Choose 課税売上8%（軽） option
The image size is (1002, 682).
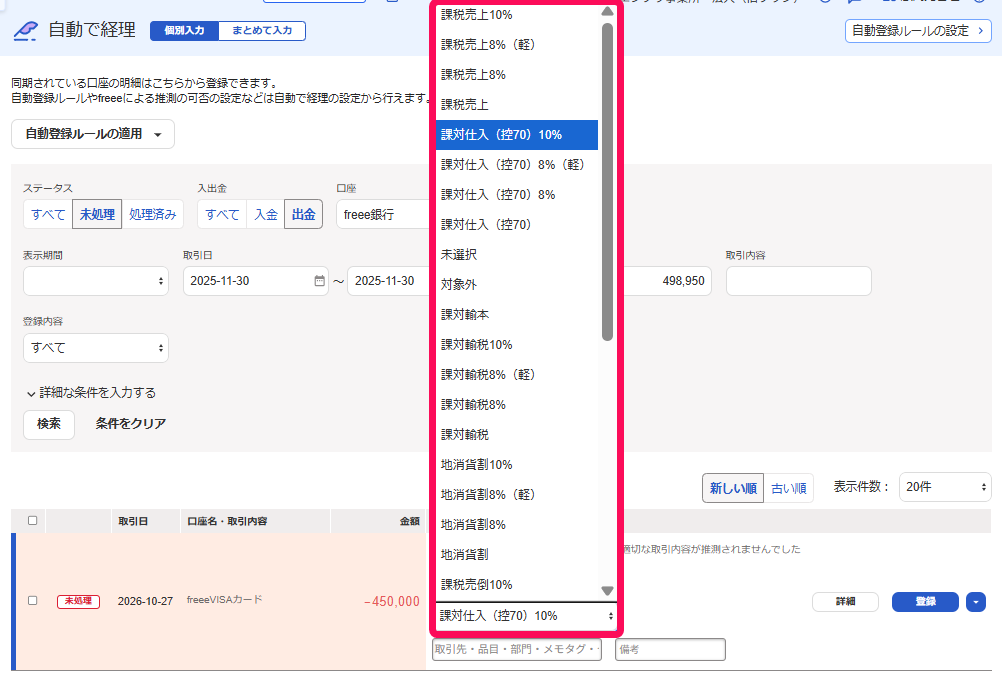tap(516, 45)
